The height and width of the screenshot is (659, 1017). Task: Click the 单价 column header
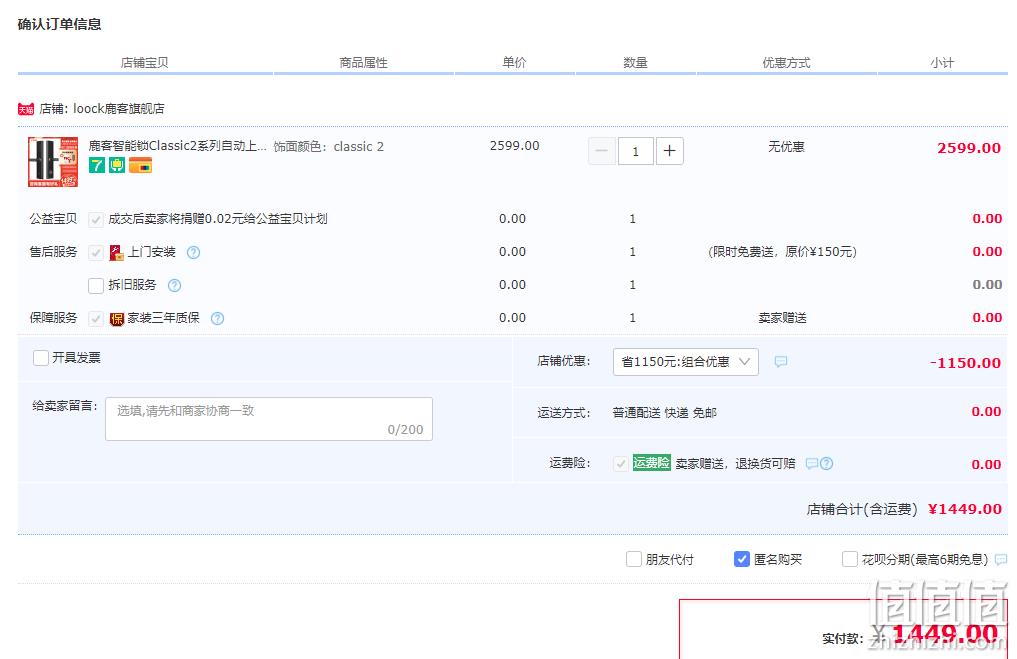[x=514, y=62]
